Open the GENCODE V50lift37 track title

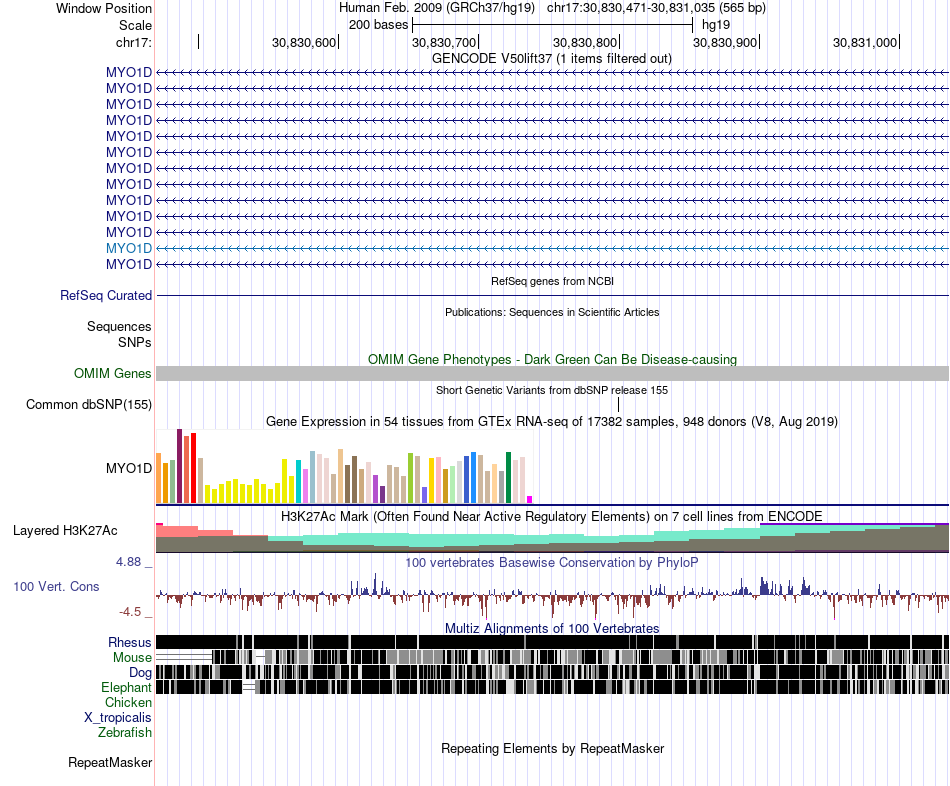click(551, 59)
